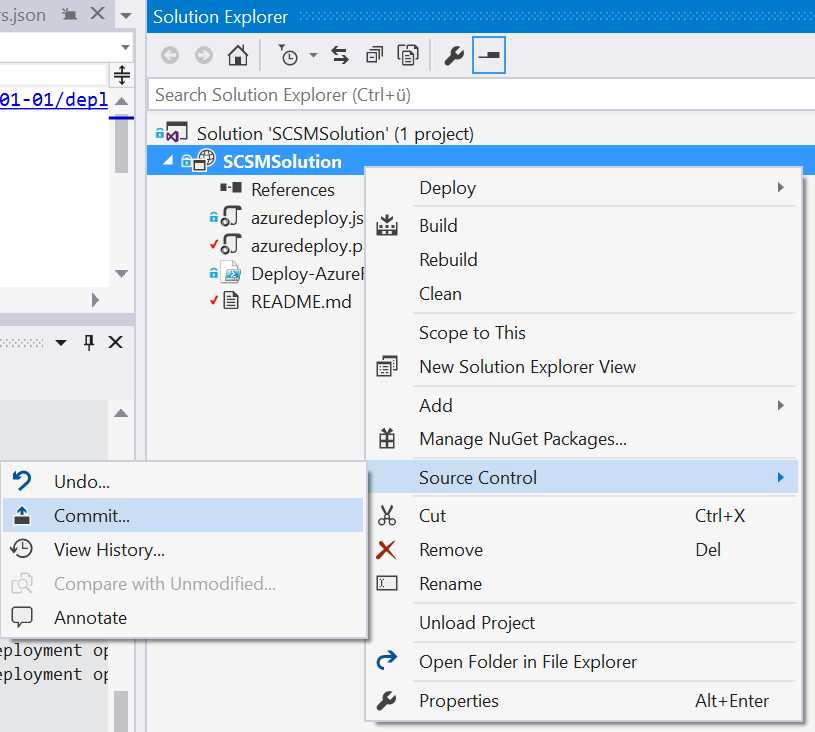This screenshot has width=815, height=732.
Task: Click Remove in the context menu
Action: pyautogui.click(x=451, y=550)
